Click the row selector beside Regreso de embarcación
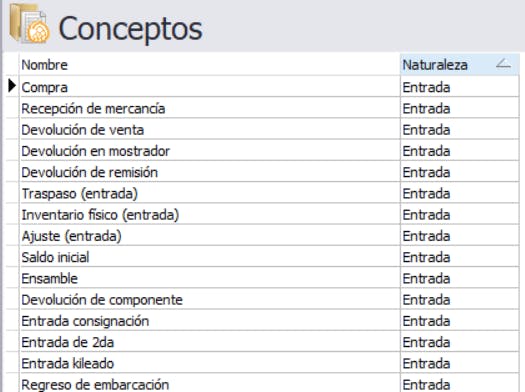This screenshot has height=392, width=525. click(x=13, y=383)
